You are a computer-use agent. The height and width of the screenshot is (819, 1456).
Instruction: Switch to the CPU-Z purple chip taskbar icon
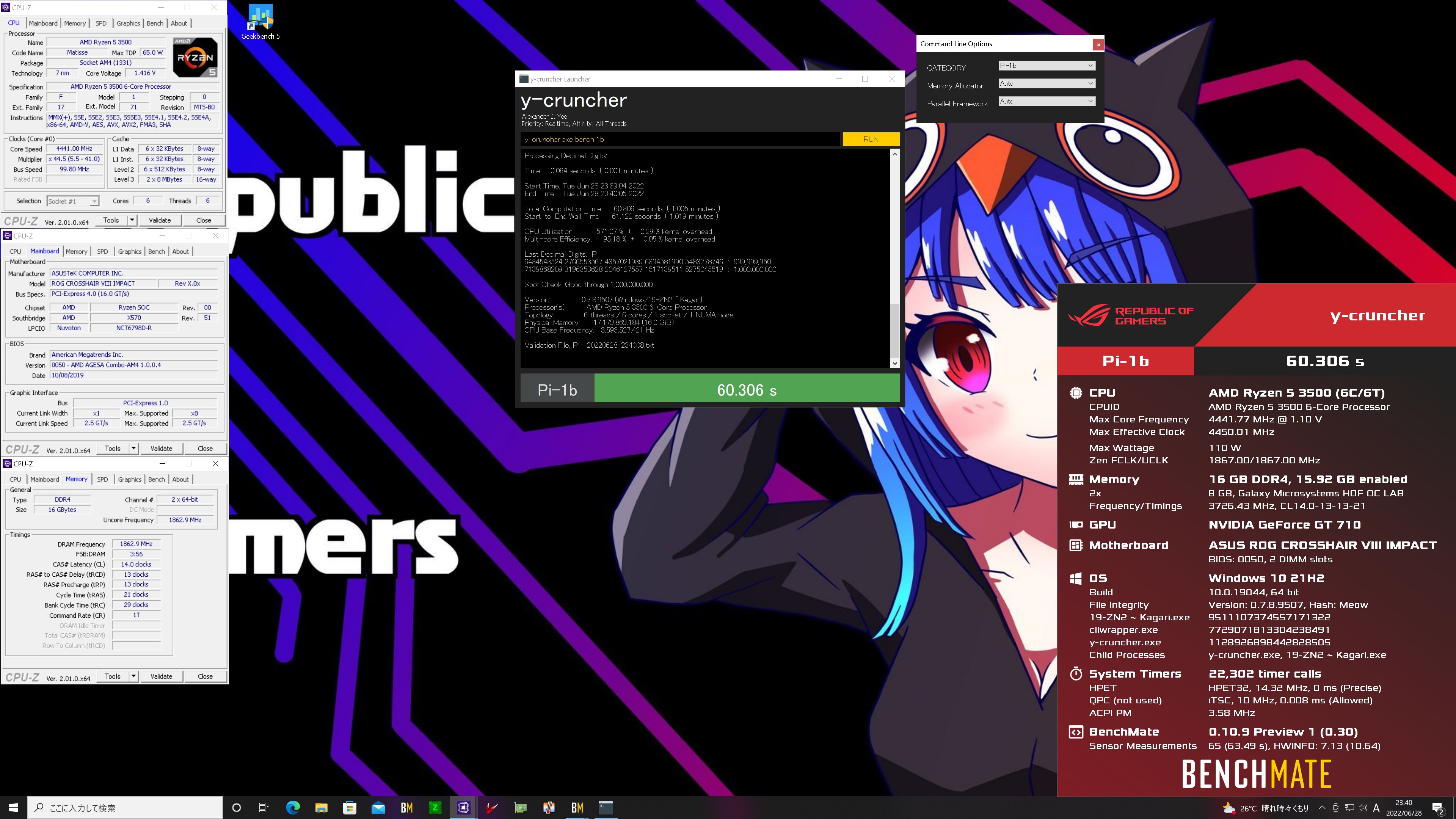pos(463,808)
